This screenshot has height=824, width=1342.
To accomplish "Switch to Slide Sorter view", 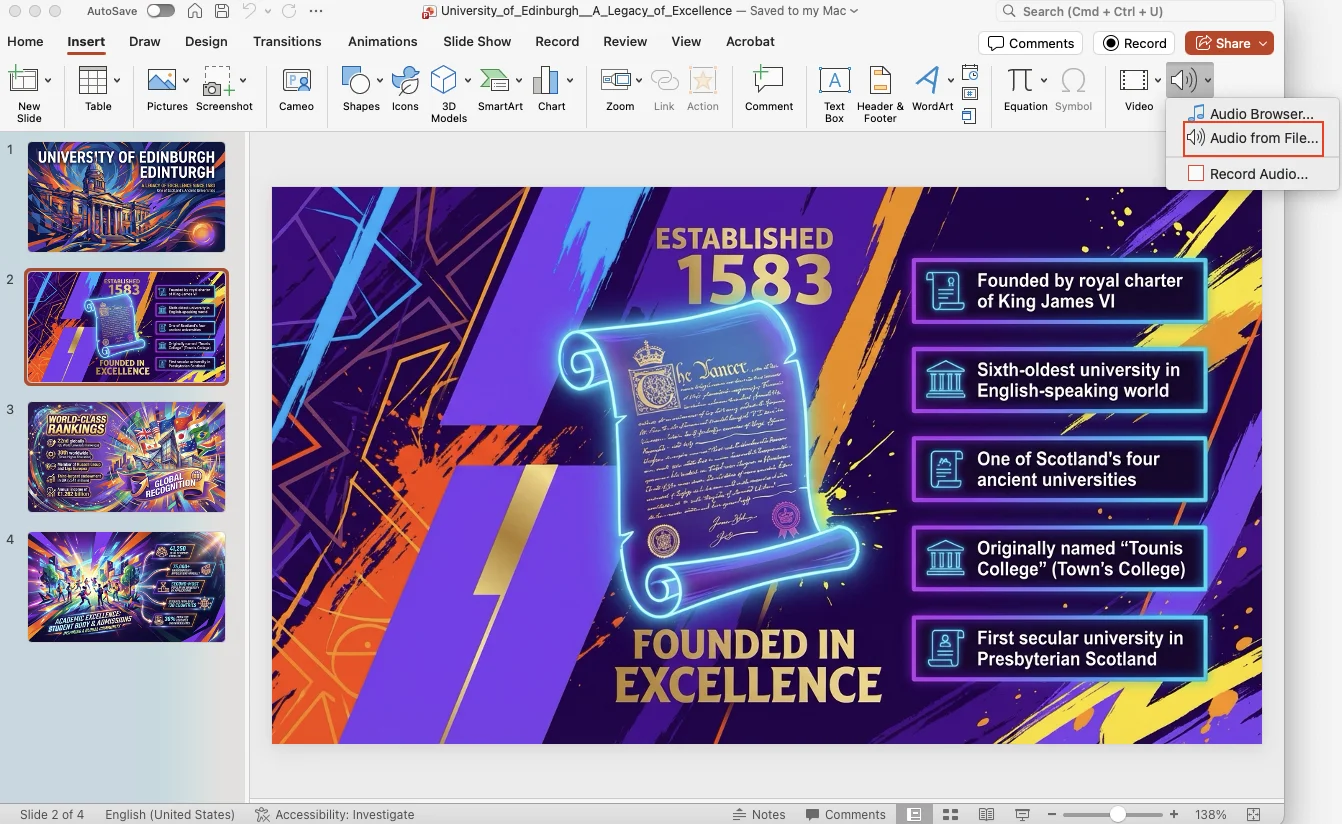I will click(950, 814).
